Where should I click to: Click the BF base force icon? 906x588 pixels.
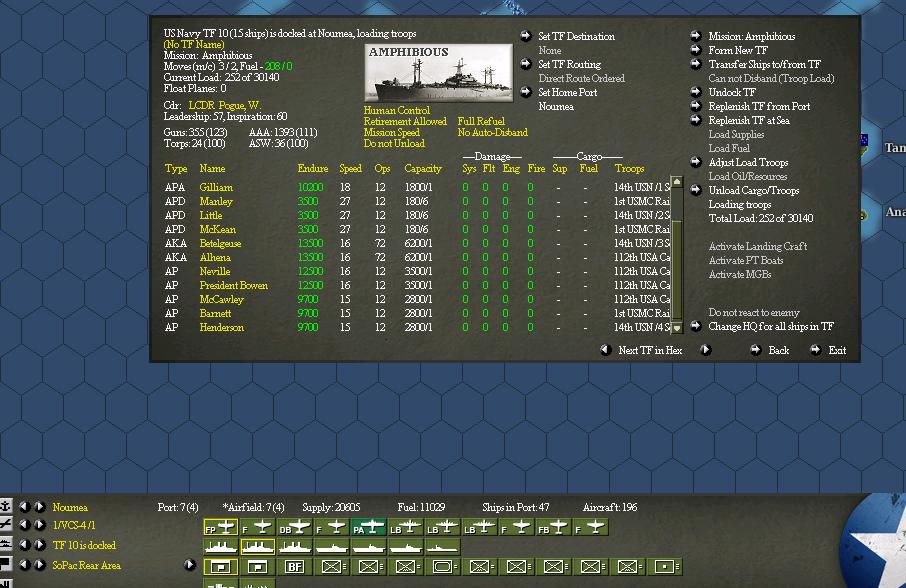(x=292, y=567)
